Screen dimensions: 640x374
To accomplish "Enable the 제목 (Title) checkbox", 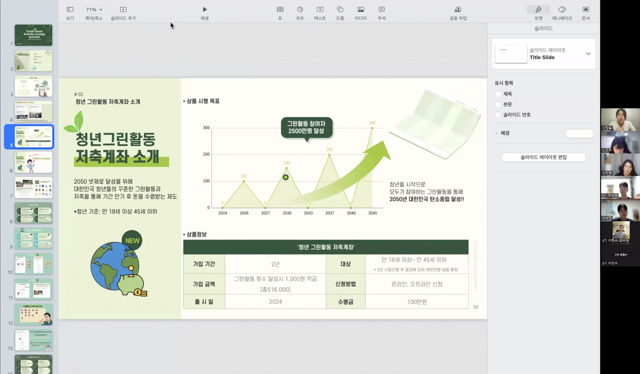I will click(498, 94).
